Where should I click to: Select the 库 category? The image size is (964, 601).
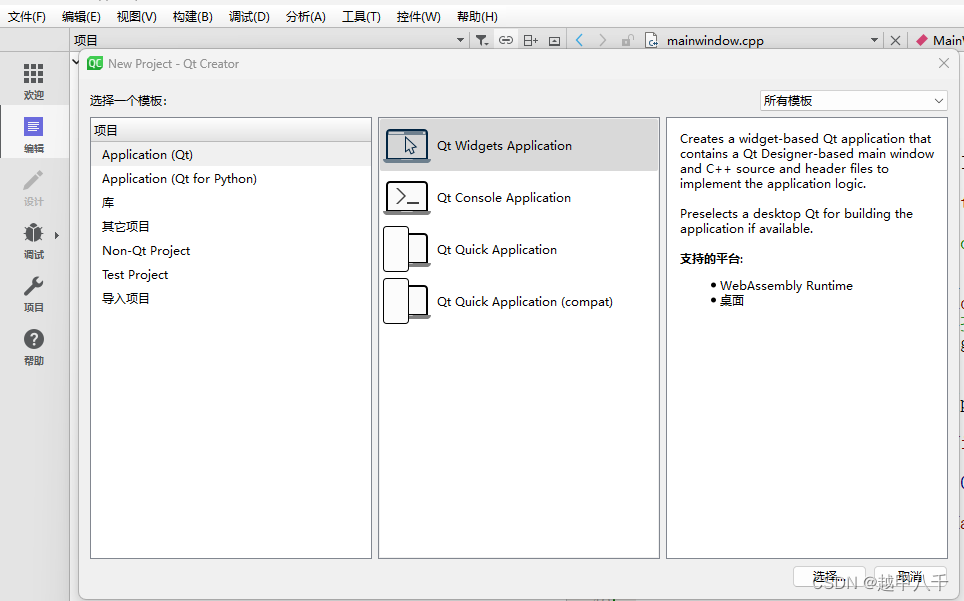[x=231, y=203]
